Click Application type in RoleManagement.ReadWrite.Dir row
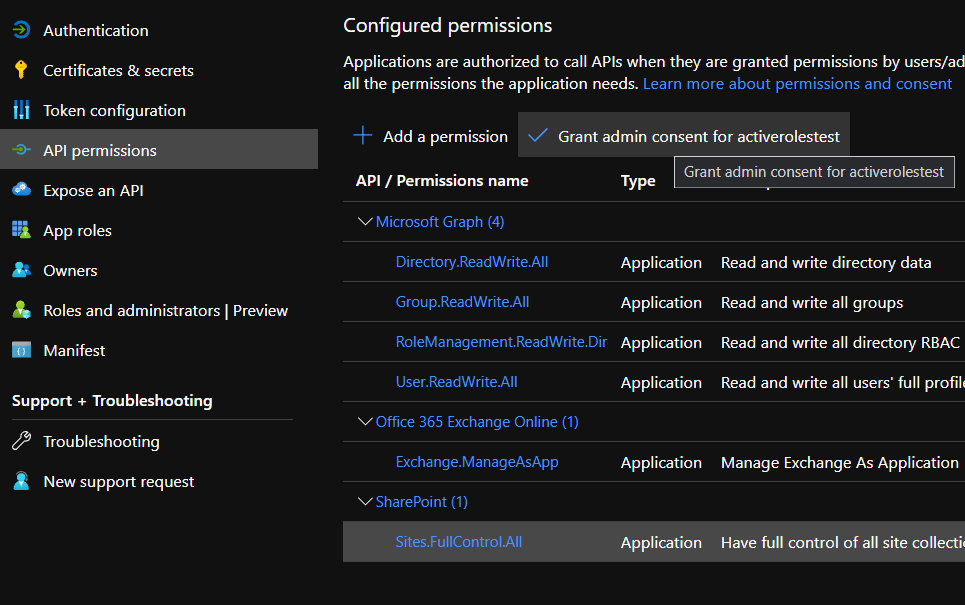This screenshot has width=965, height=605. tap(661, 343)
